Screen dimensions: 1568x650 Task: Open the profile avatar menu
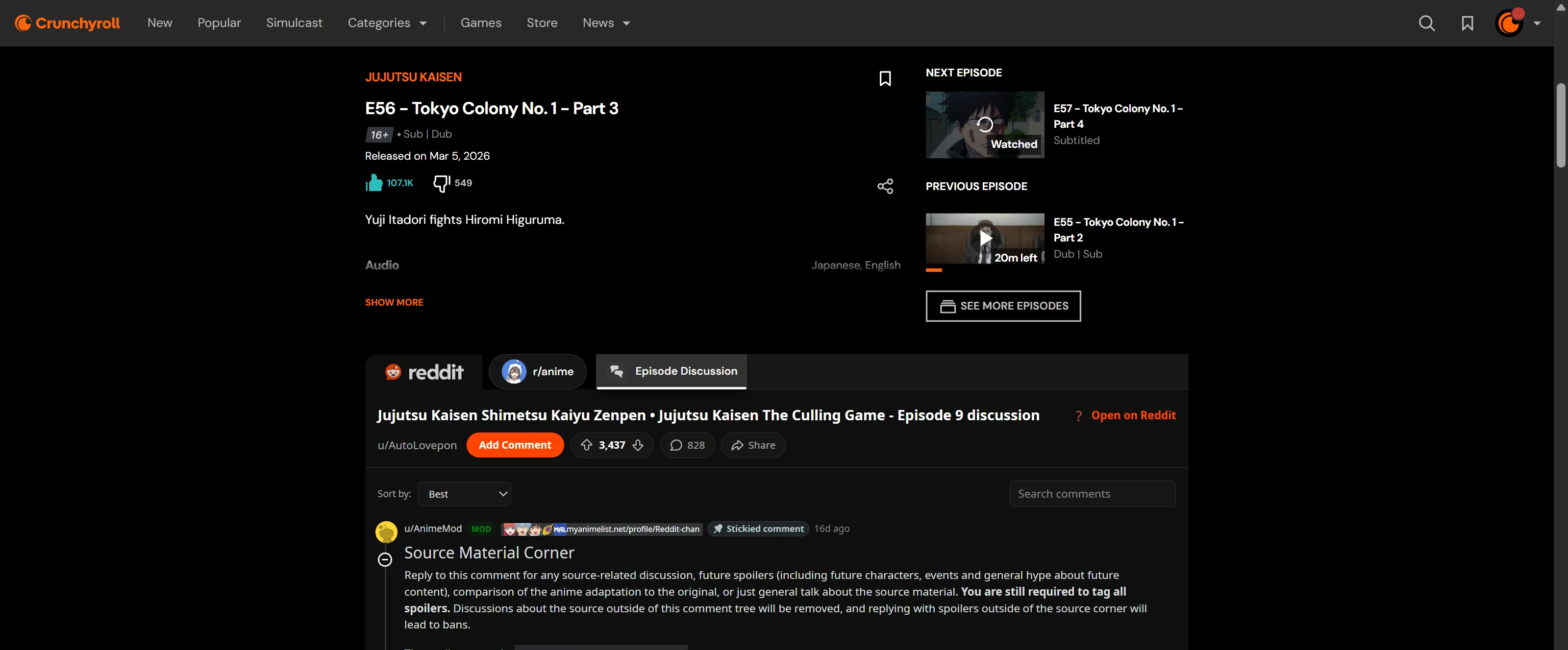[1510, 23]
